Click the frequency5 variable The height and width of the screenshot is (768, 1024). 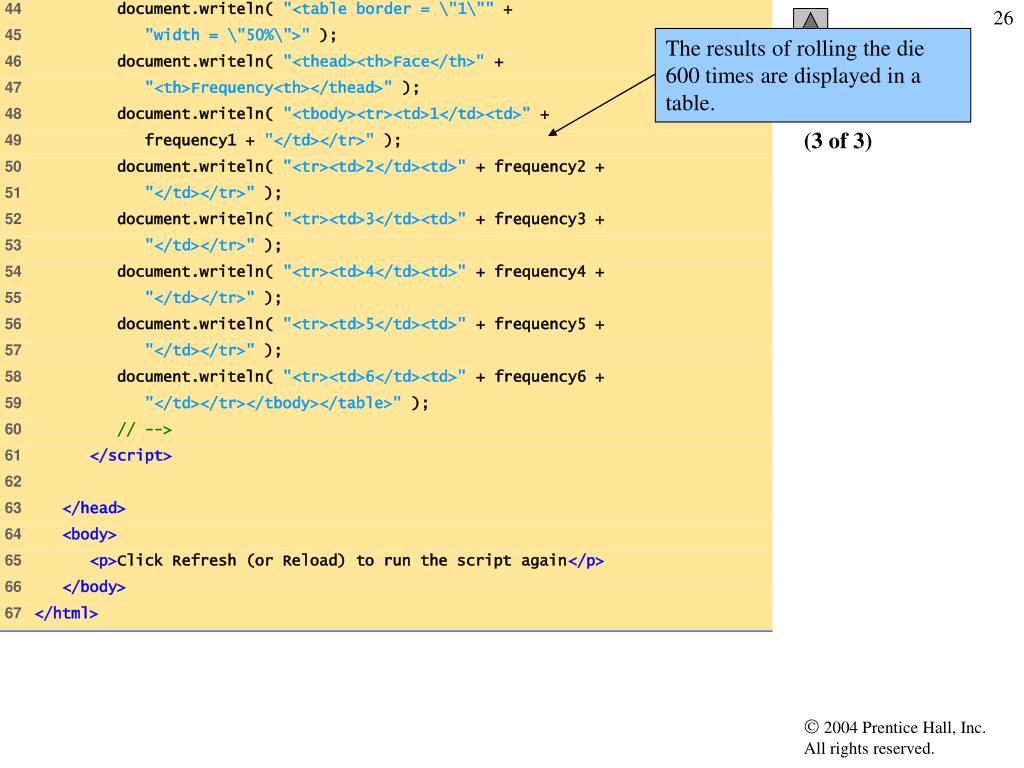point(539,324)
